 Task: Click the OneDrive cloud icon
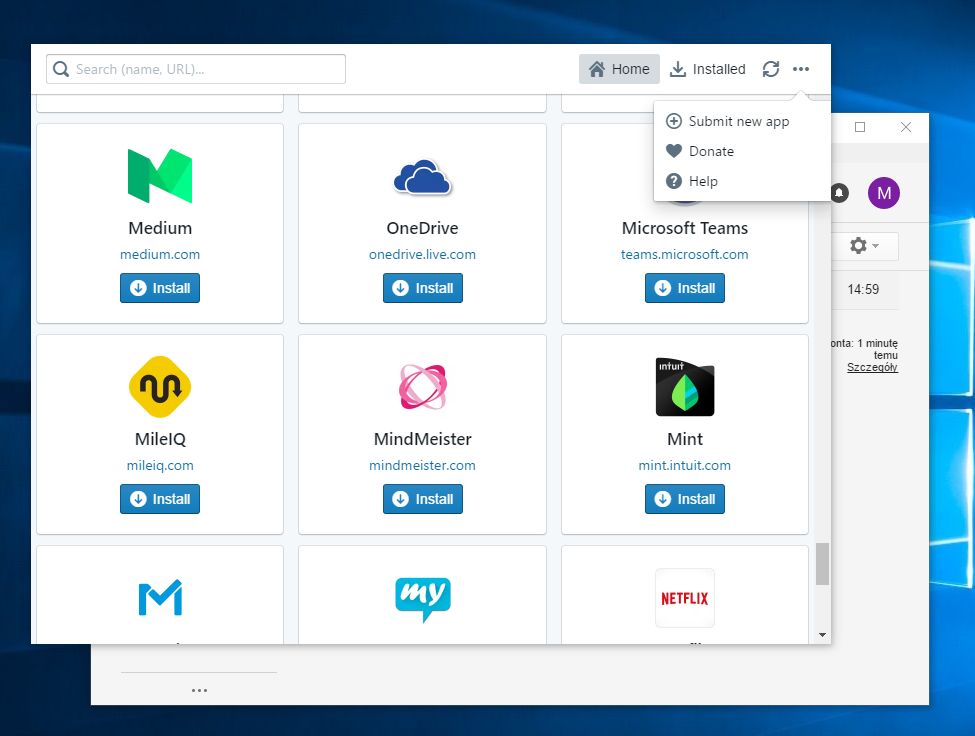(422, 177)
